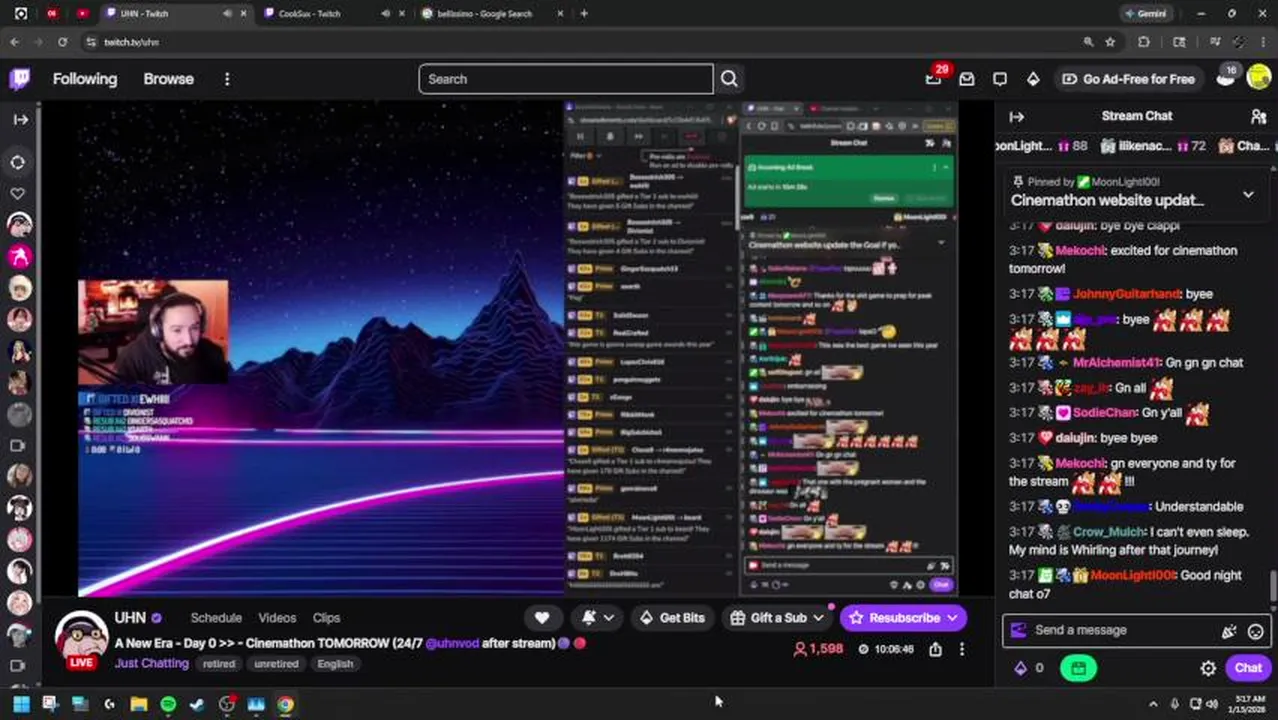This screenshot has width=1278, height=720.
Task: Open the three-dot menu beside Browse
Action: [227, 79]
